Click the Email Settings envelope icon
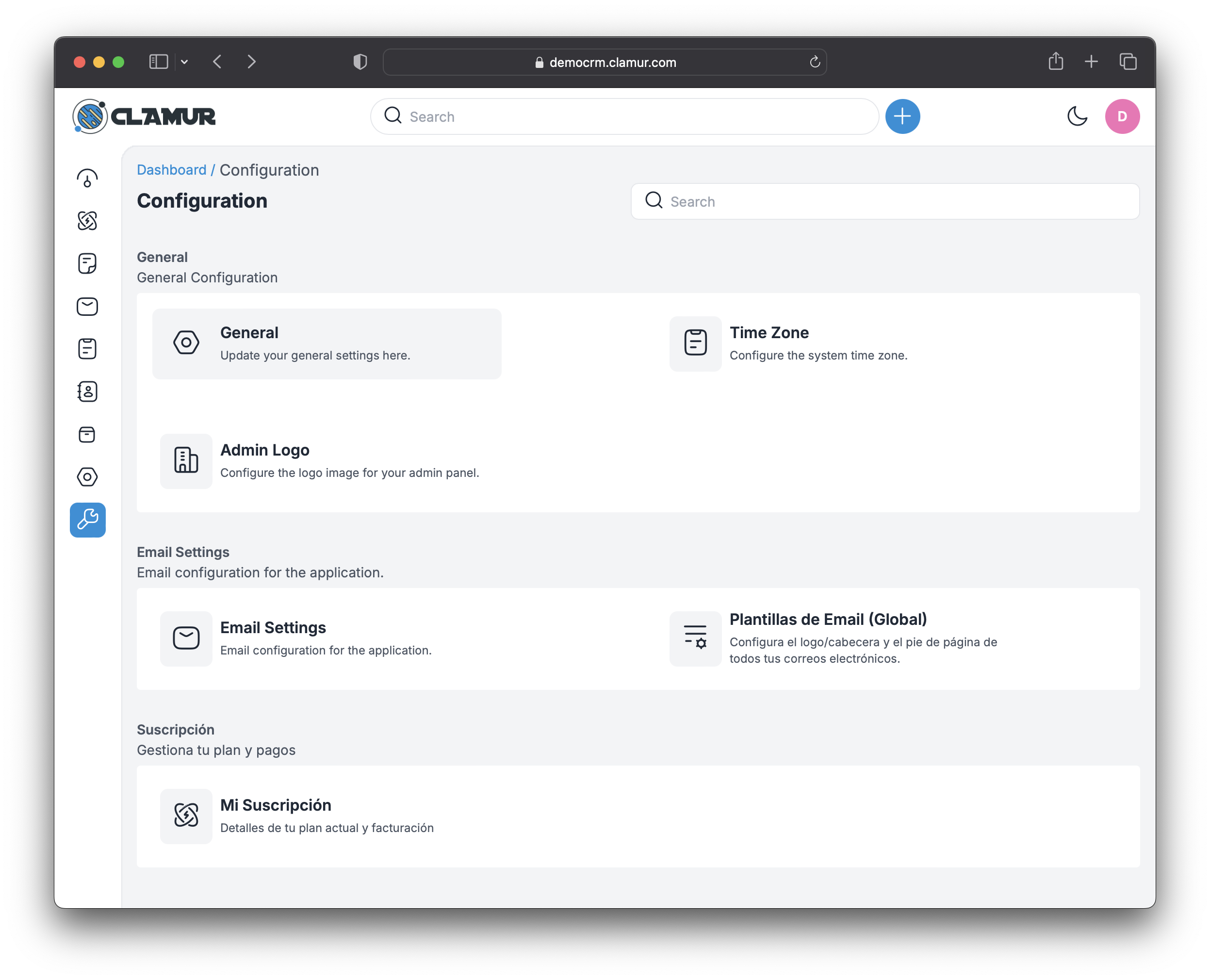Screen dimensions: 1210x980 point(186,638)
